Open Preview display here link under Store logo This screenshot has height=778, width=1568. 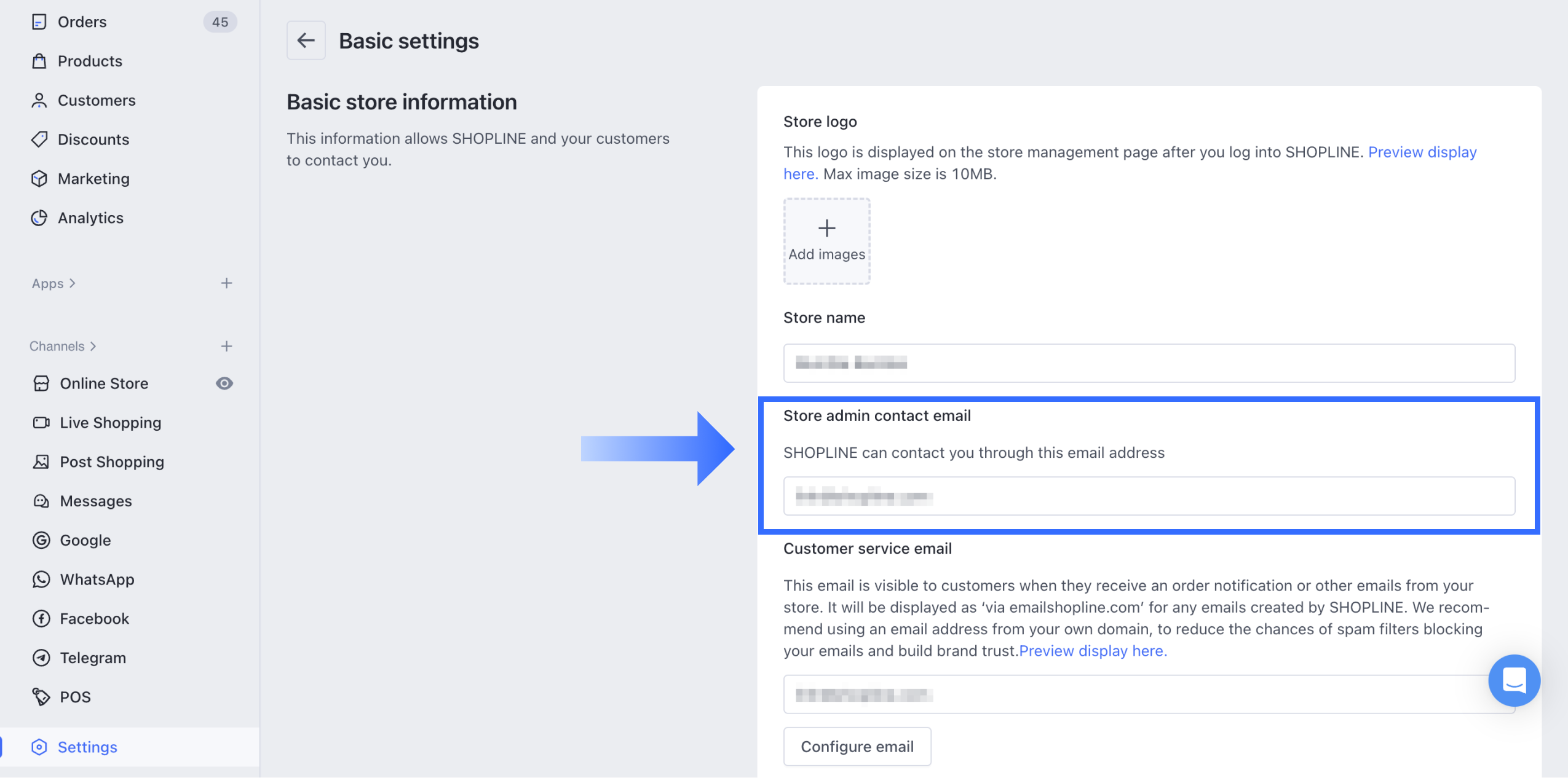coord(1422,152)
